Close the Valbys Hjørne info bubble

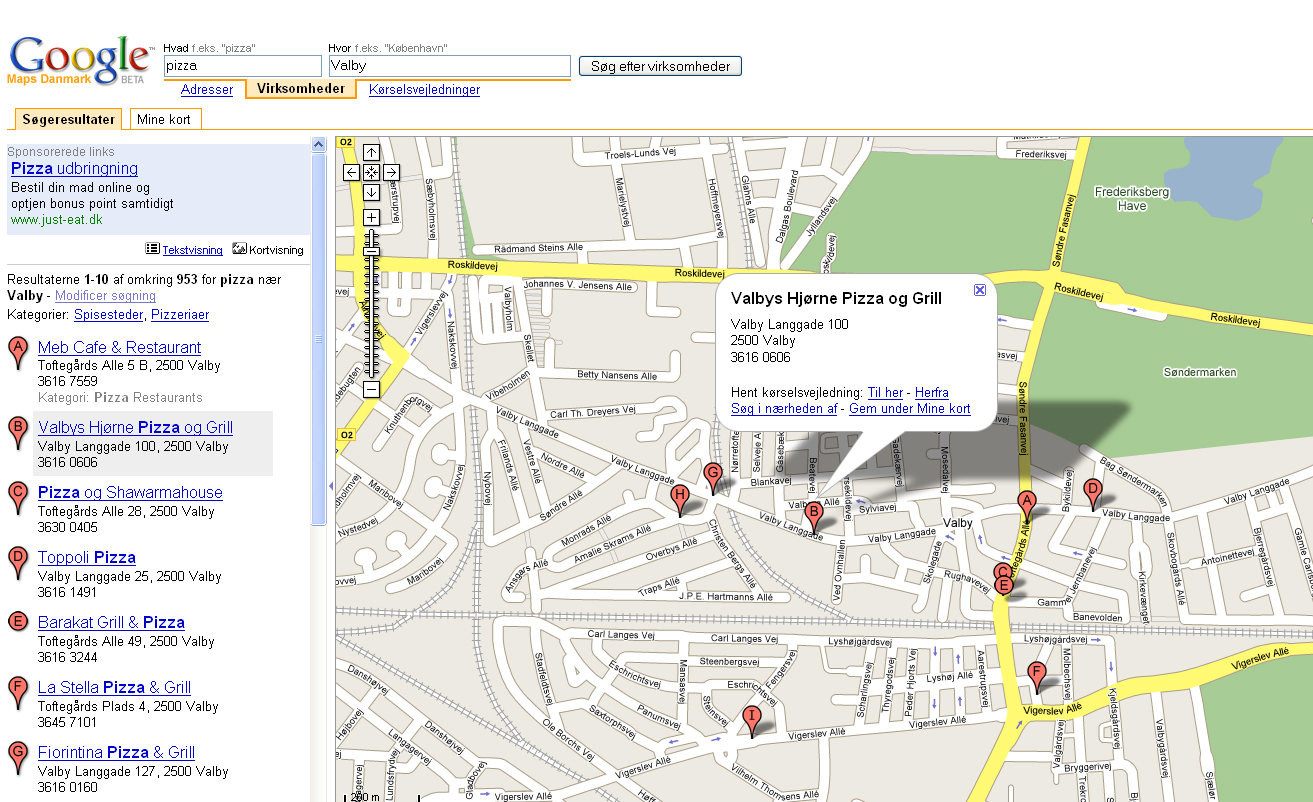pyautogui.click(x=980, y=290)
